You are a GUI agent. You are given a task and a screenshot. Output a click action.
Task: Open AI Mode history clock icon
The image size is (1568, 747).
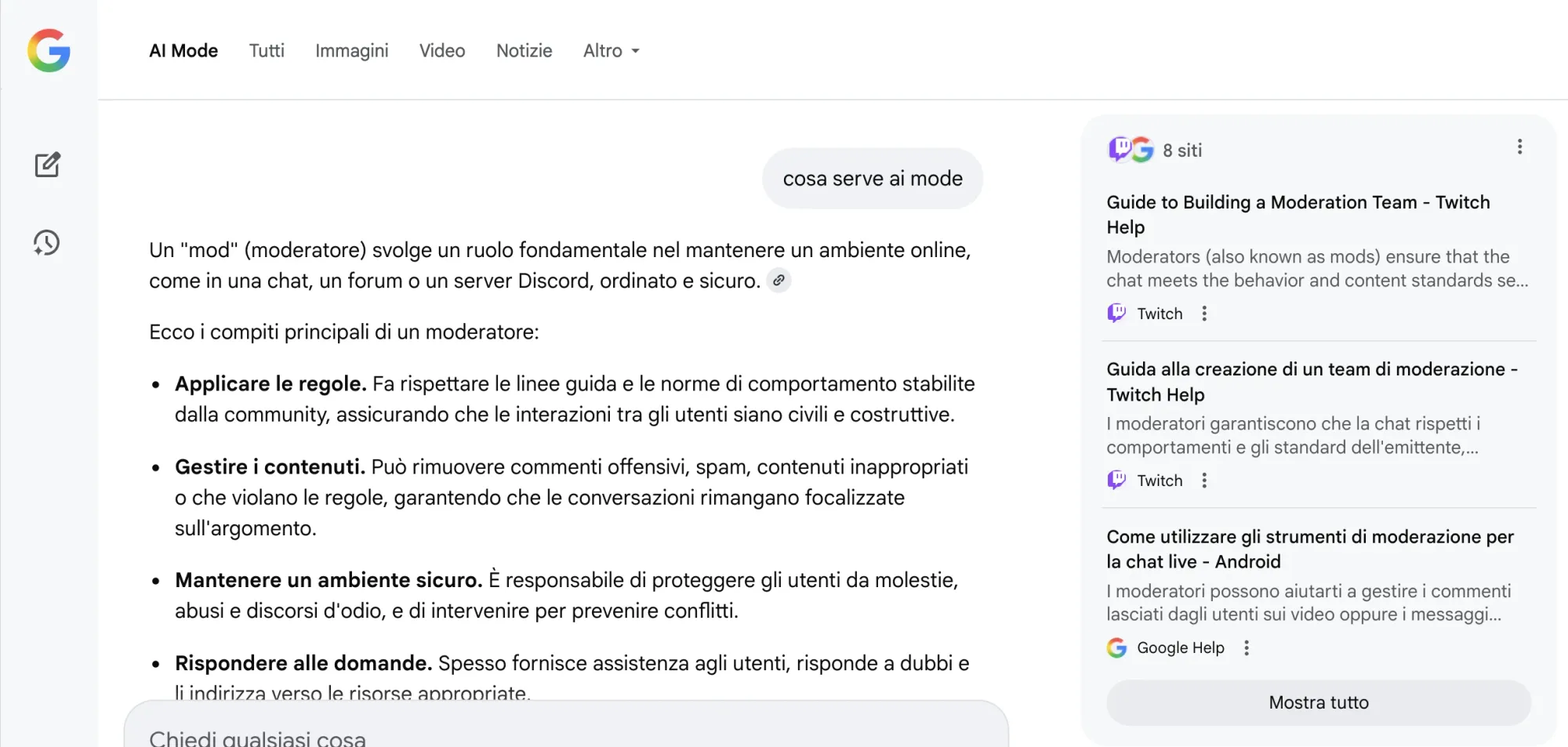47,243
